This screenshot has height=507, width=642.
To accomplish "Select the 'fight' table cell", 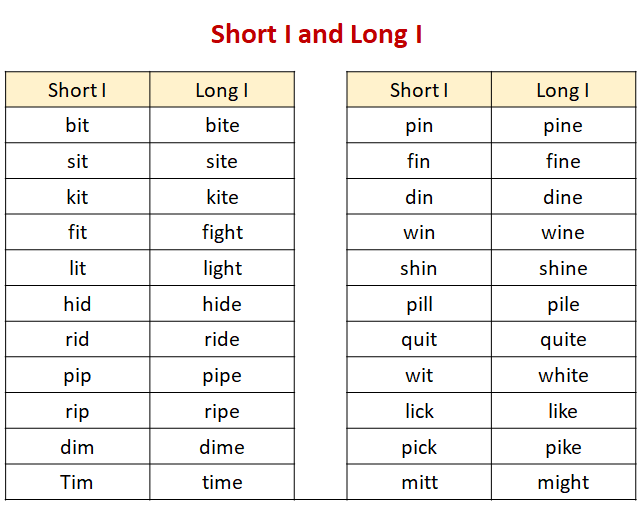I will point(222,233).
